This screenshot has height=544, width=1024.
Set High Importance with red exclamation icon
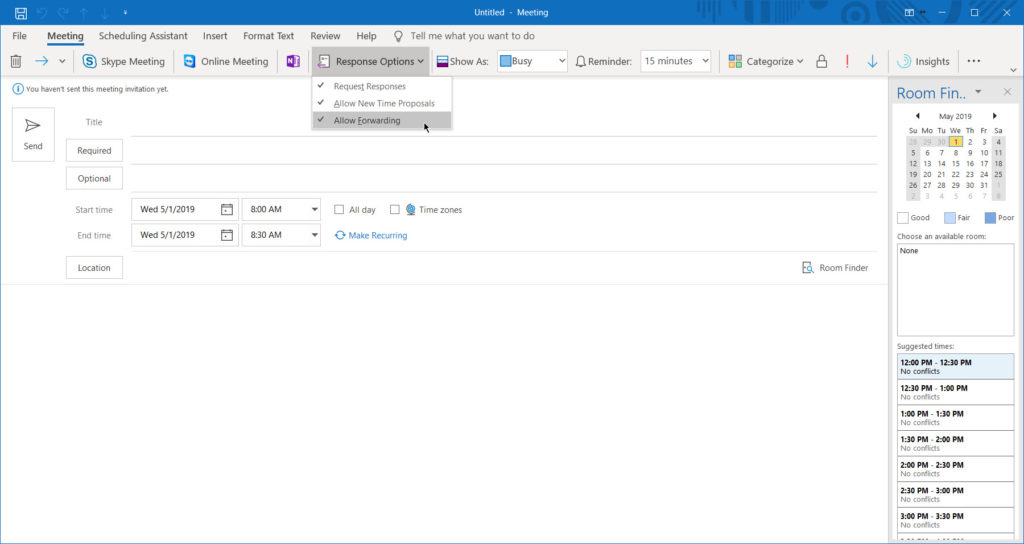pyautogui.click(x=847, y=61)
